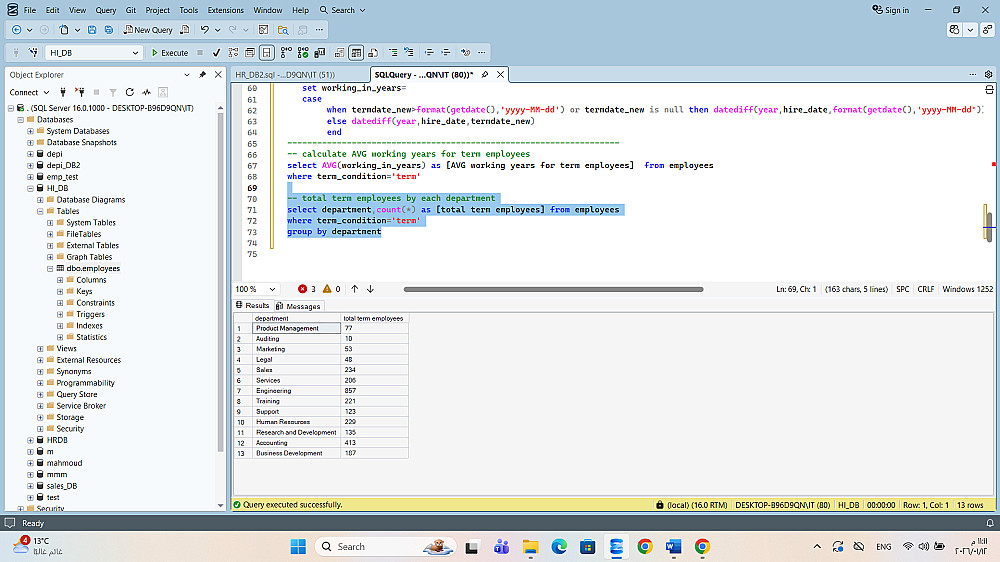Open the HI_DB database dropdown
Screen dimensions: 1000x562
136,52
